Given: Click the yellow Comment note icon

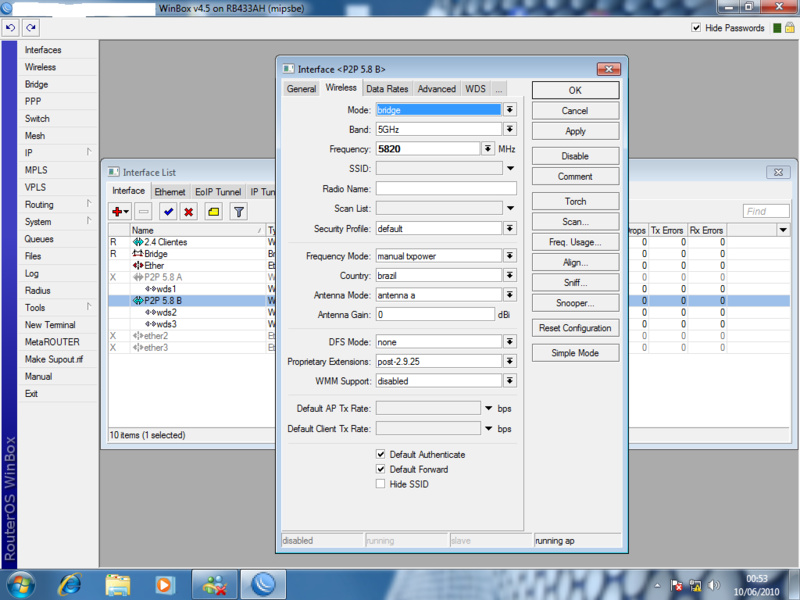Looking at the screenshot, I should 214,211.
